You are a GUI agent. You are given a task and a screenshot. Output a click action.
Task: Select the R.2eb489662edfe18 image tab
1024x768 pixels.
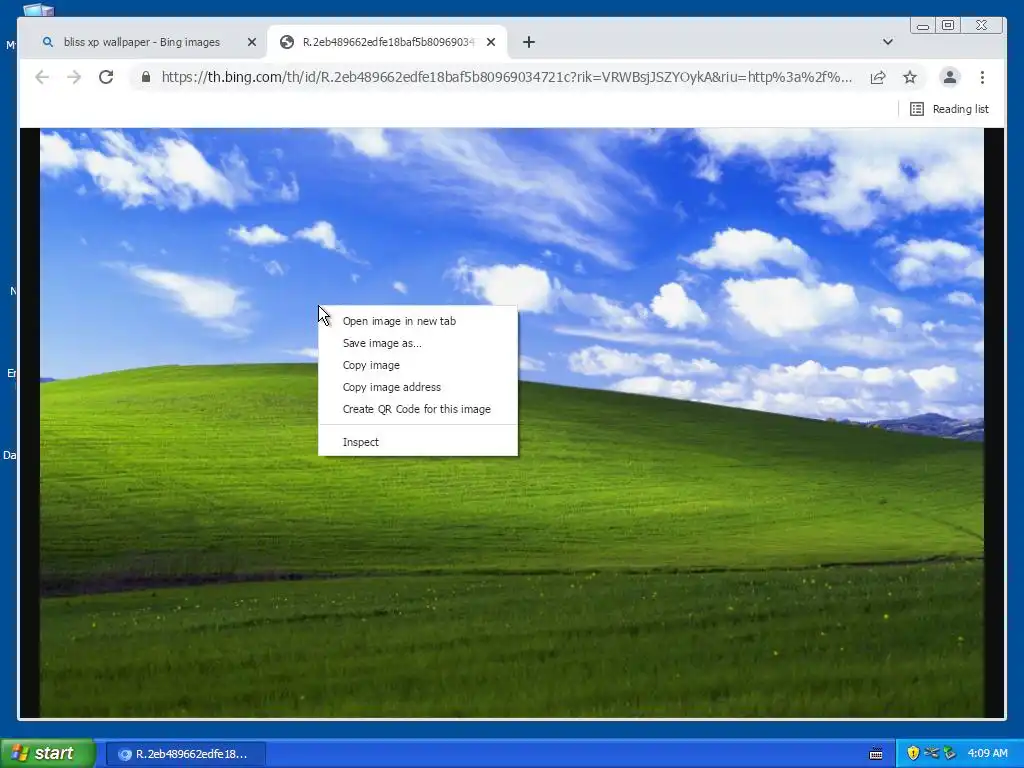[x=388, y=42]
